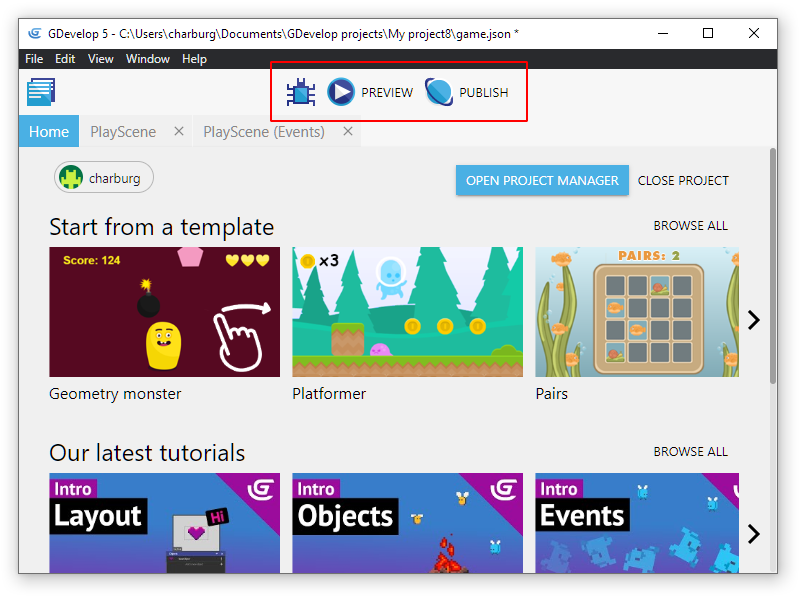Select the Geometry monster template thumbnail
Image resolution: width=804 pixels, height=604 pixels.
[165, 312]
